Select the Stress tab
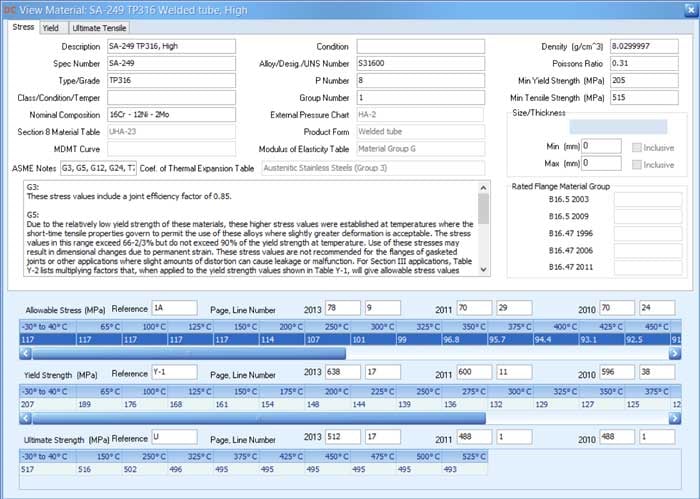The height and width of the screenshot is (499, 700). 22,28
